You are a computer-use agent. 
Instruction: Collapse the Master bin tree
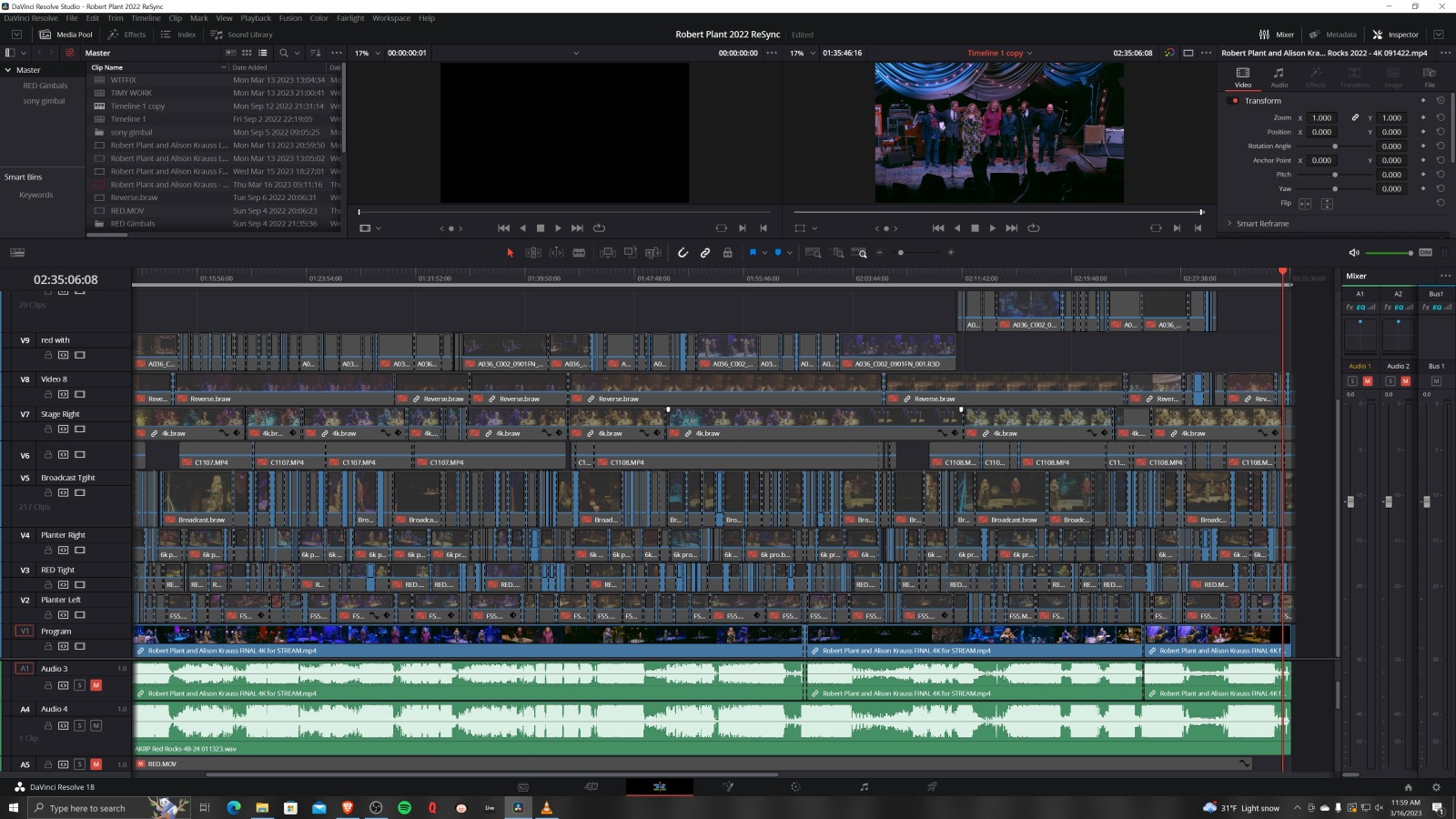click(8, 70)
